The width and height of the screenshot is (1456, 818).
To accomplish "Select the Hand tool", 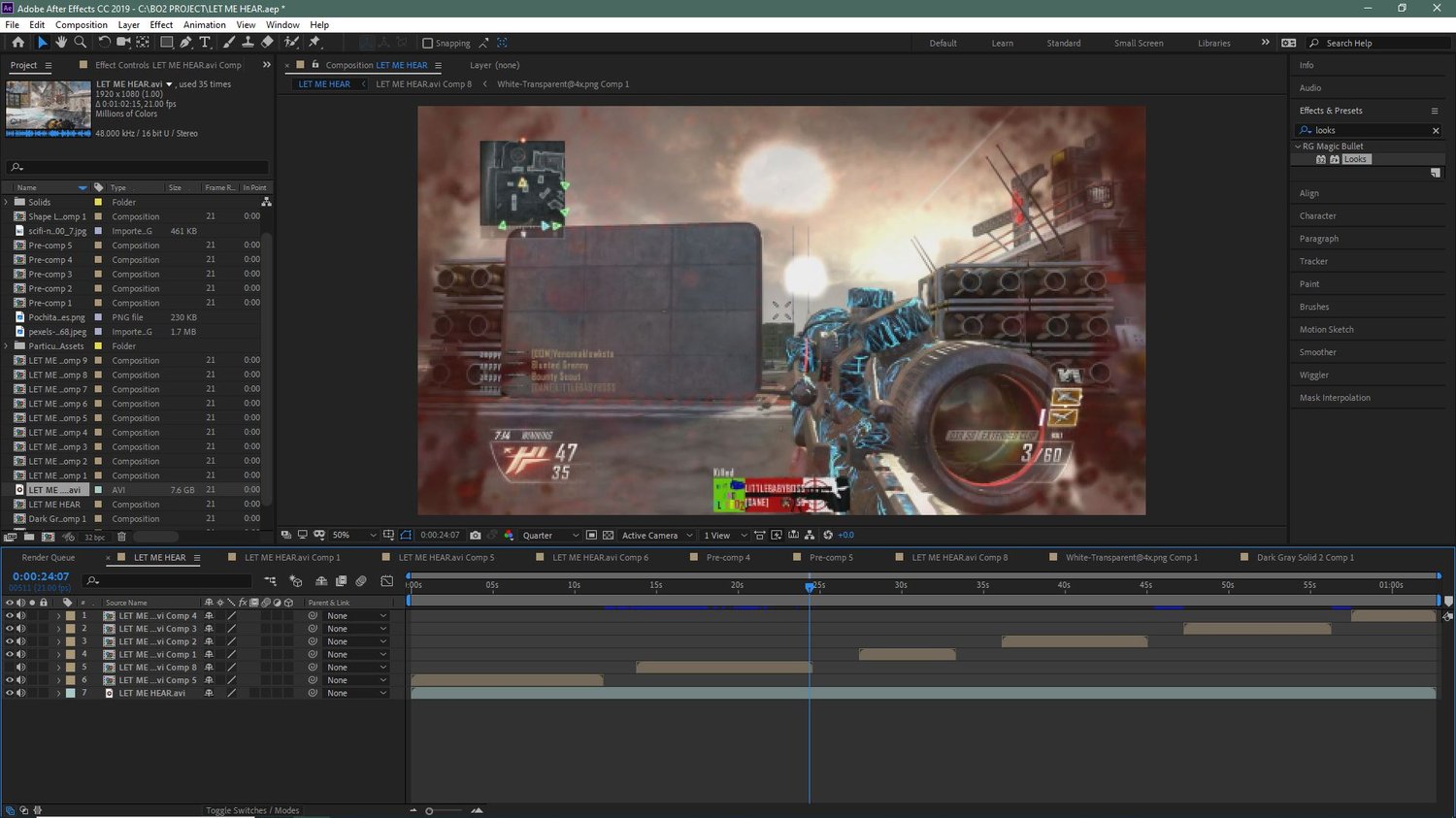I will coord(61,43).
